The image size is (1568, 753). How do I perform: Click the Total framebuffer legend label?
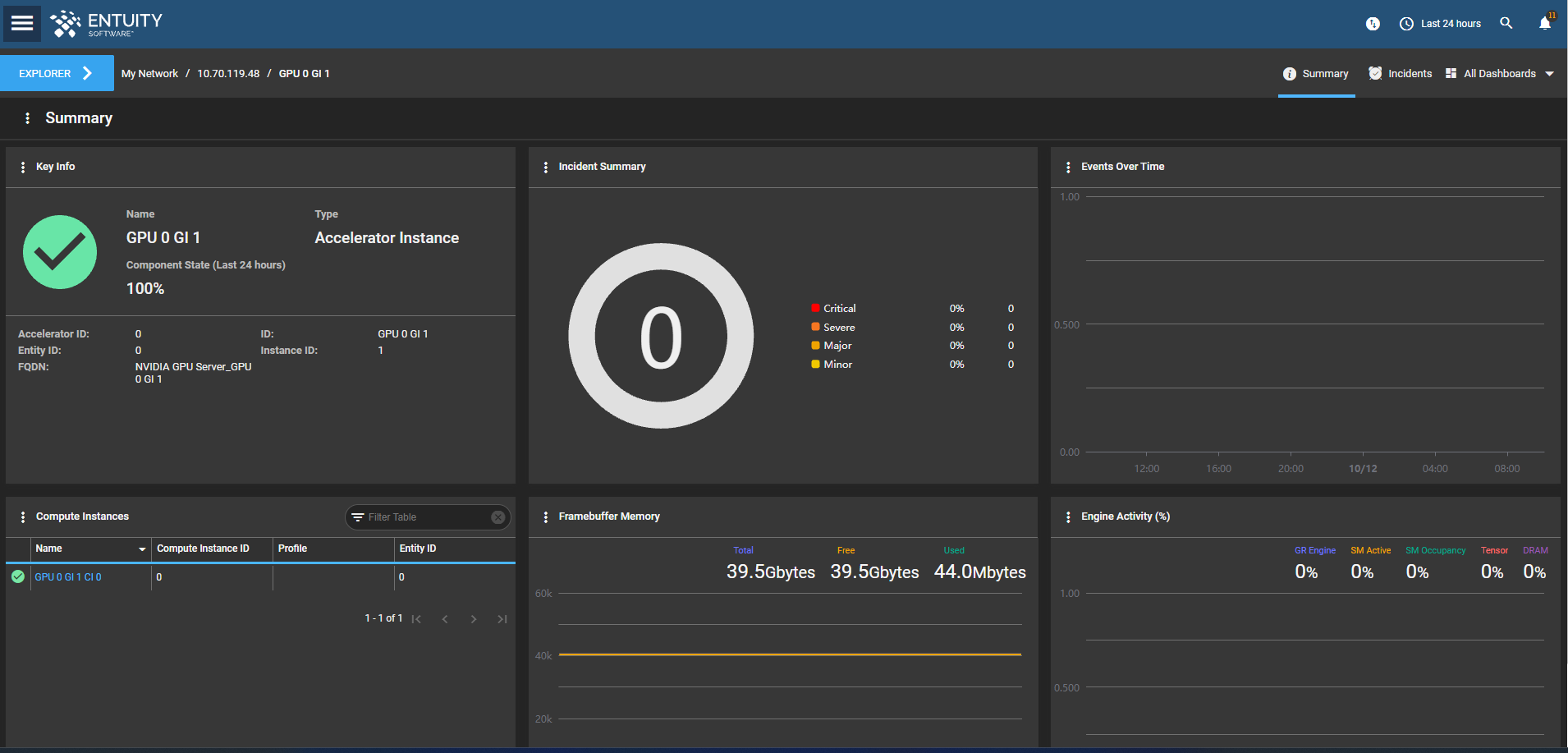coord(743,550)
